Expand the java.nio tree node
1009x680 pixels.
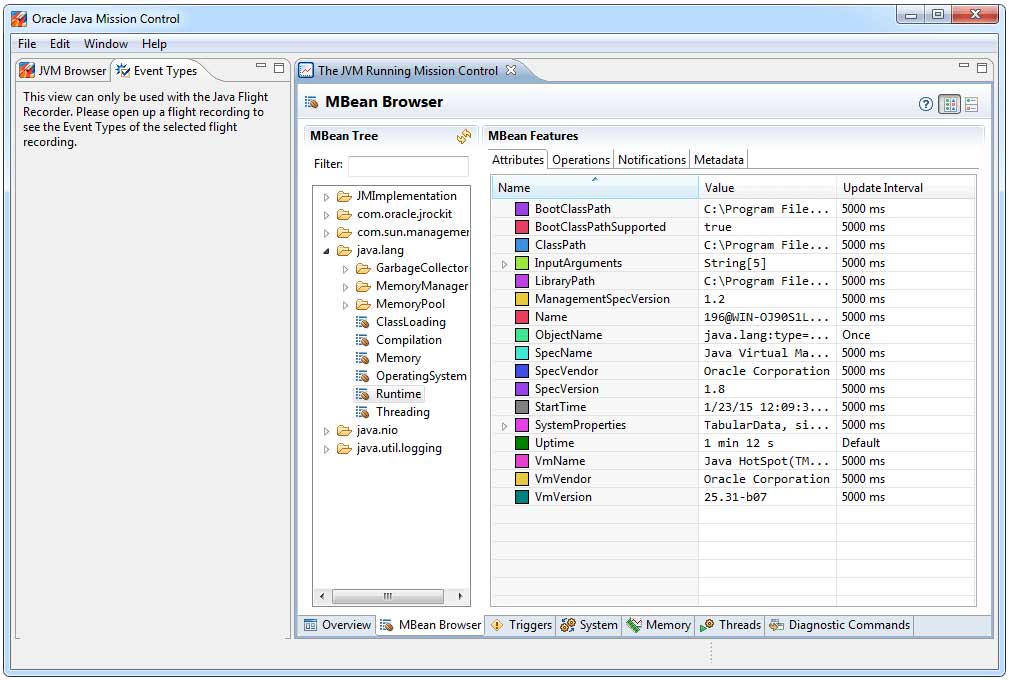(326, 431)
